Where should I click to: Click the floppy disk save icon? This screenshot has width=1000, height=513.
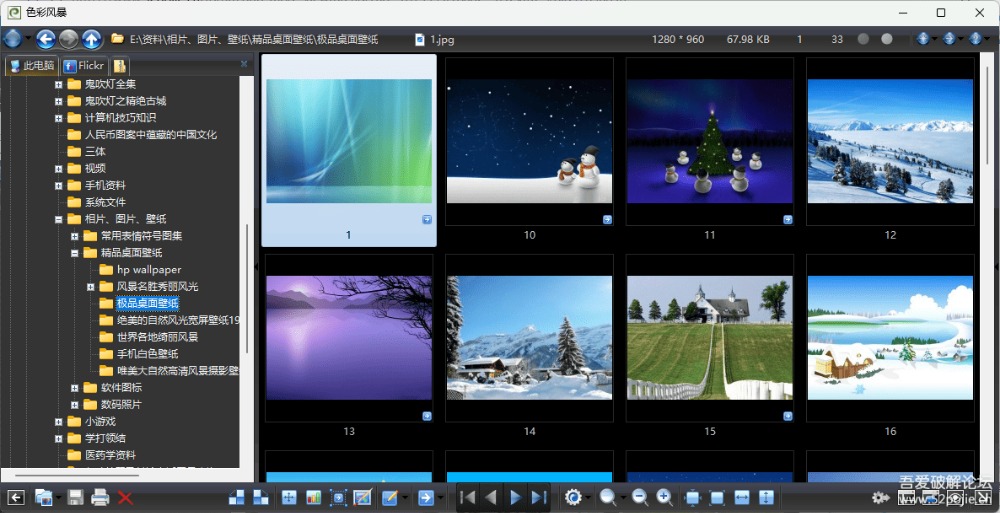tap(76, 497)
